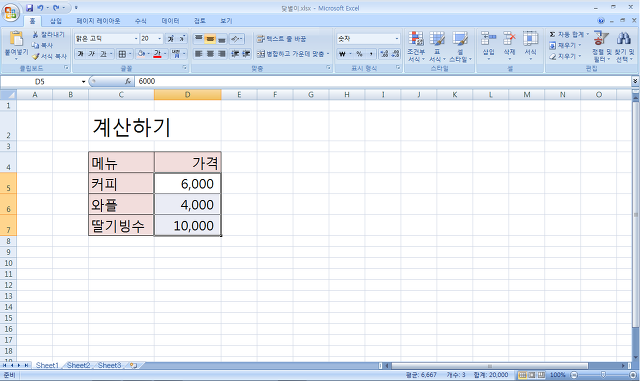Decrease decimal places
The width and height of the screenshot is (640, 381).
point(395,54)
